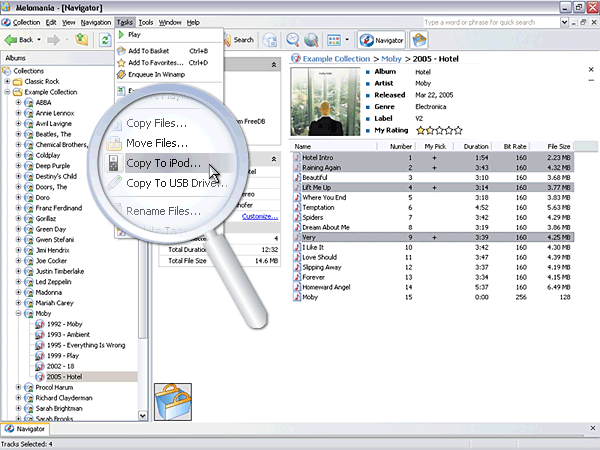Click the globe search toolbar icon
Viewport: 600px width, 450px height.
[x=311, y=40]
